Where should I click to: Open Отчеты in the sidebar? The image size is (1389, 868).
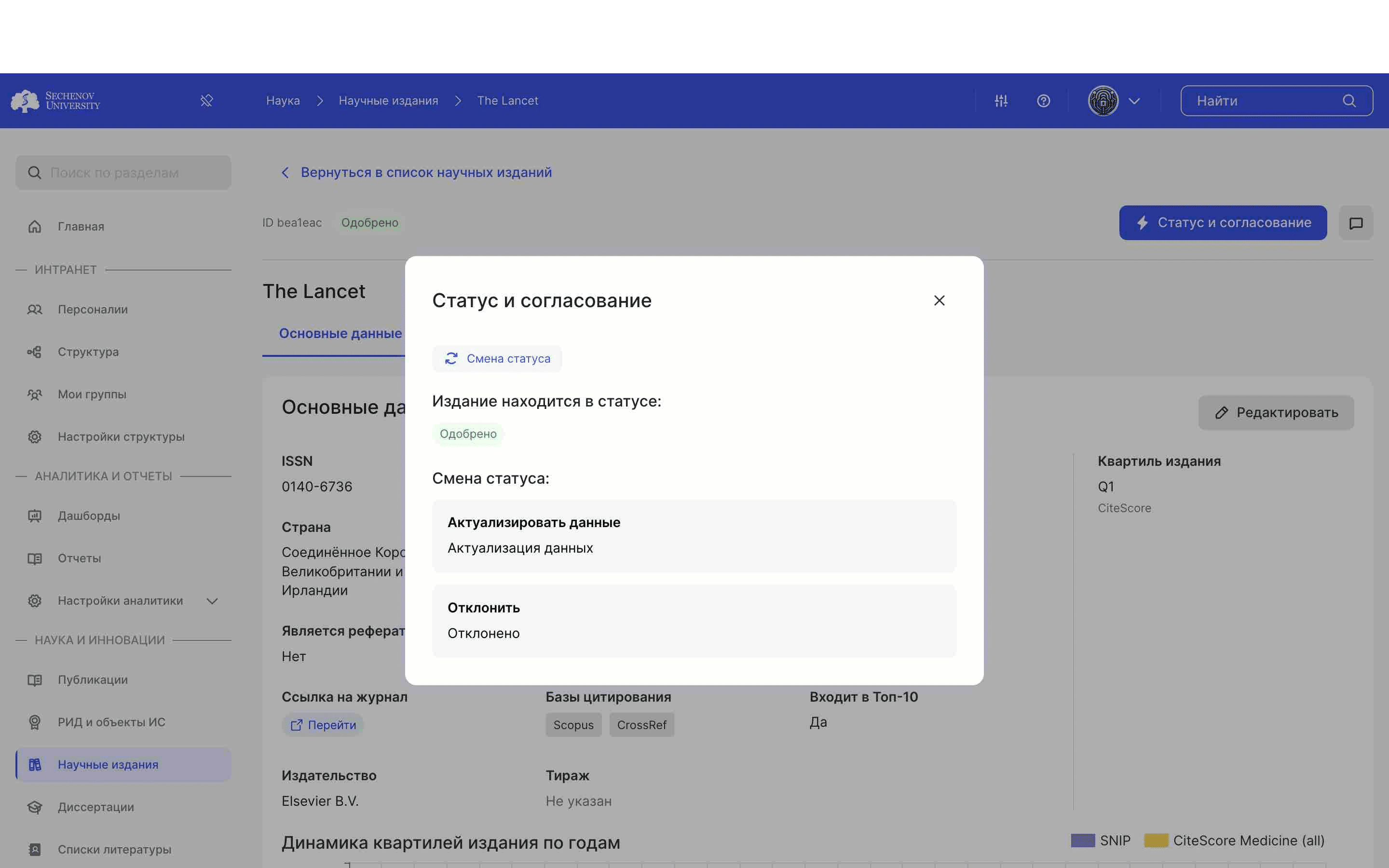coord(123,558)
